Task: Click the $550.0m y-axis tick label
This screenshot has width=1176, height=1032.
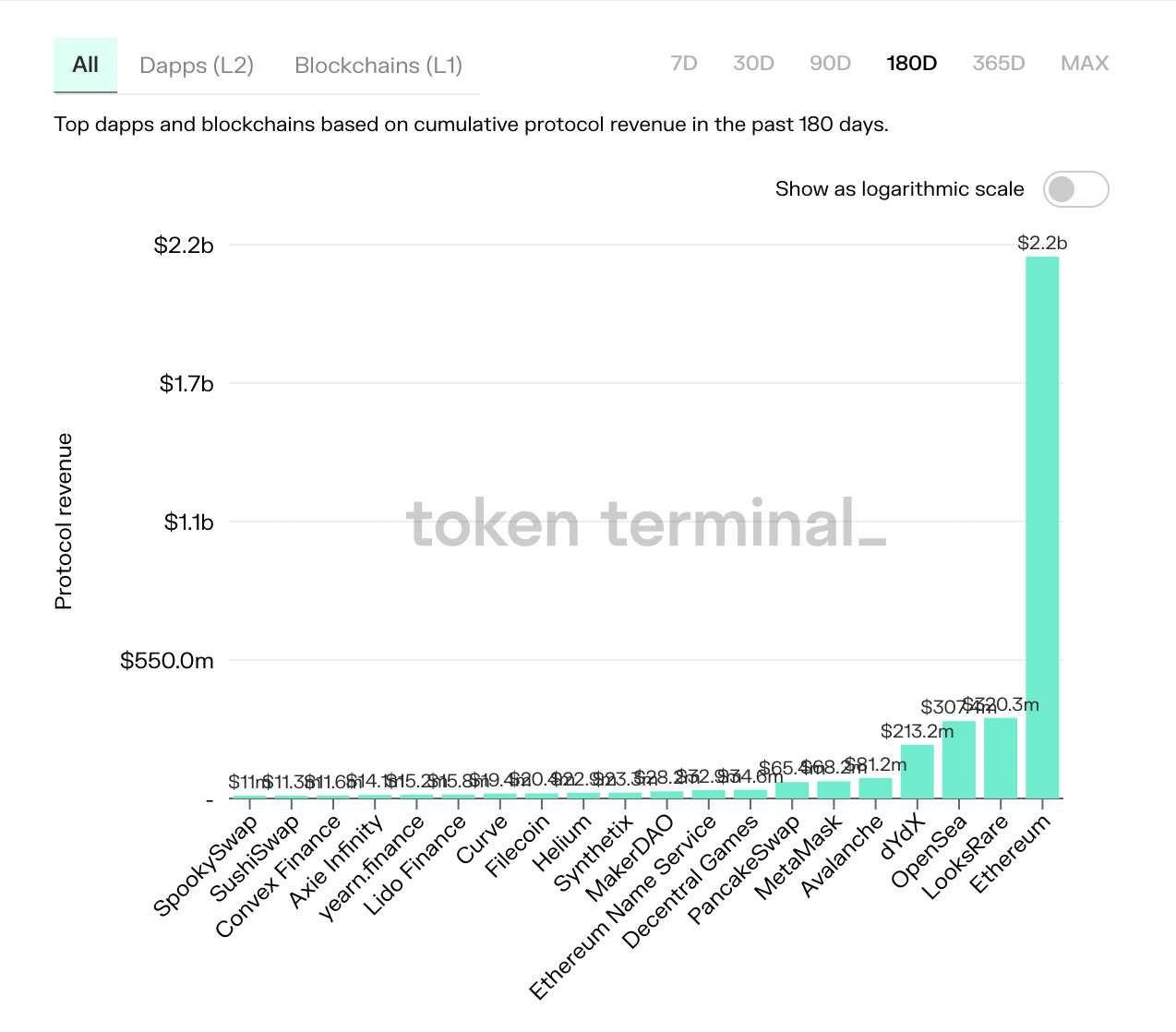Action: [x=167, y=661]
